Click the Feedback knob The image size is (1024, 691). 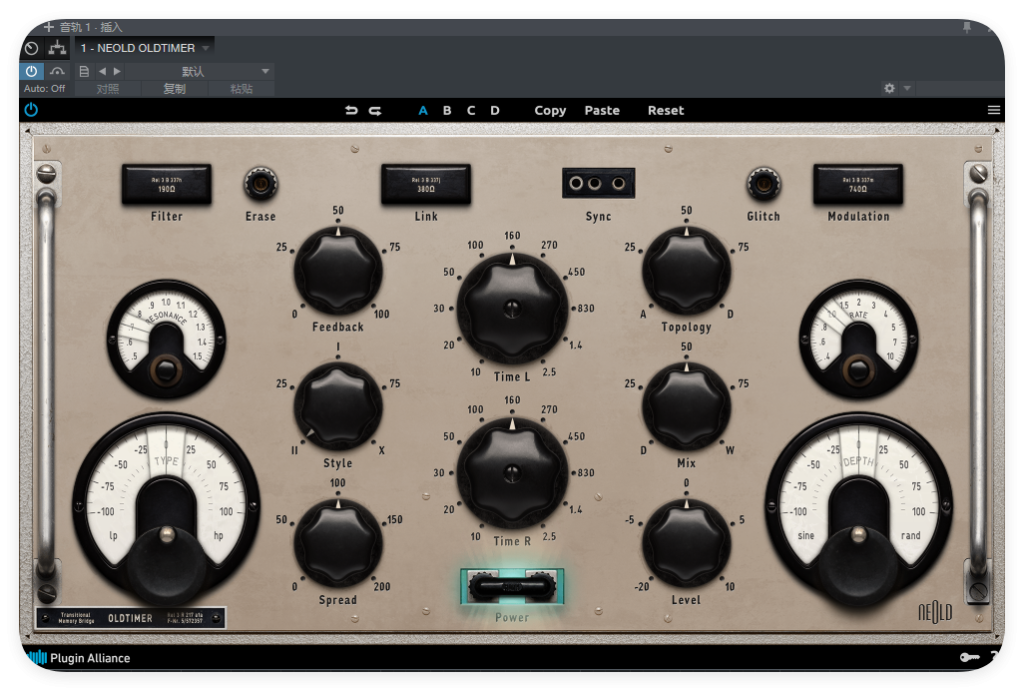click(338, 271)
